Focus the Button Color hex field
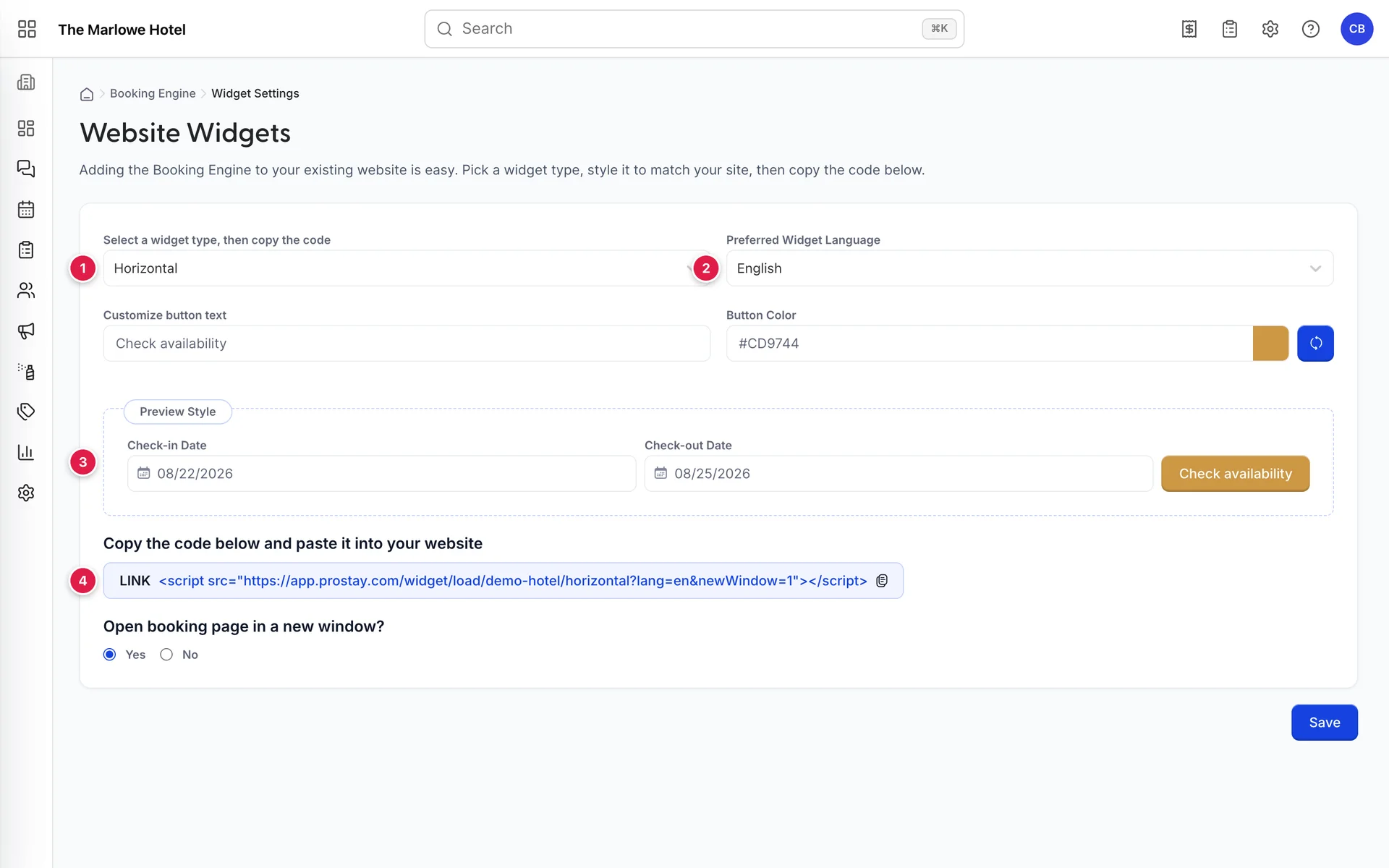Image resolution: width=1389 pixels, height=868 pixels. [x=990, y=344]
